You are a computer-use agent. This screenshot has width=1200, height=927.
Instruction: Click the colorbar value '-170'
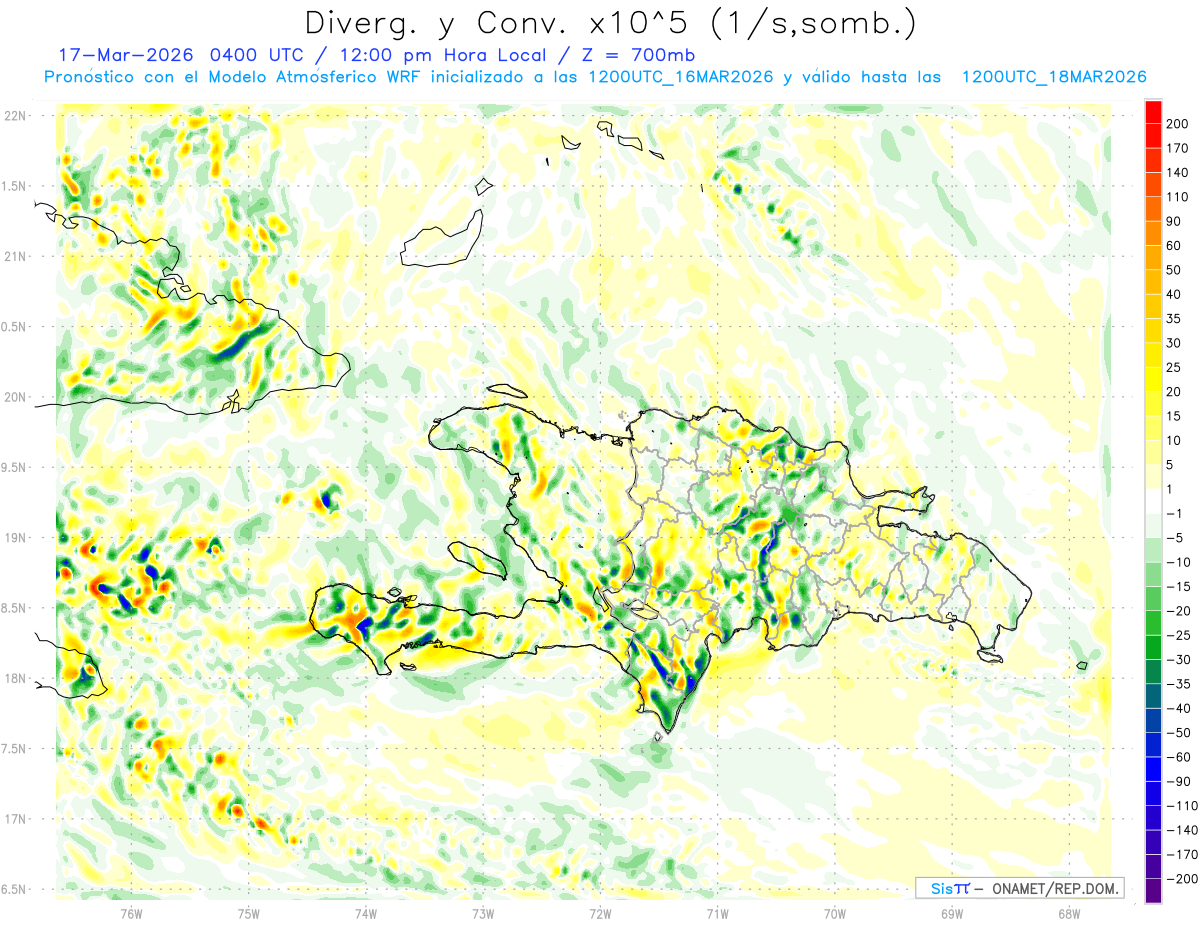pyautogui.click(x=1182, y=854)
